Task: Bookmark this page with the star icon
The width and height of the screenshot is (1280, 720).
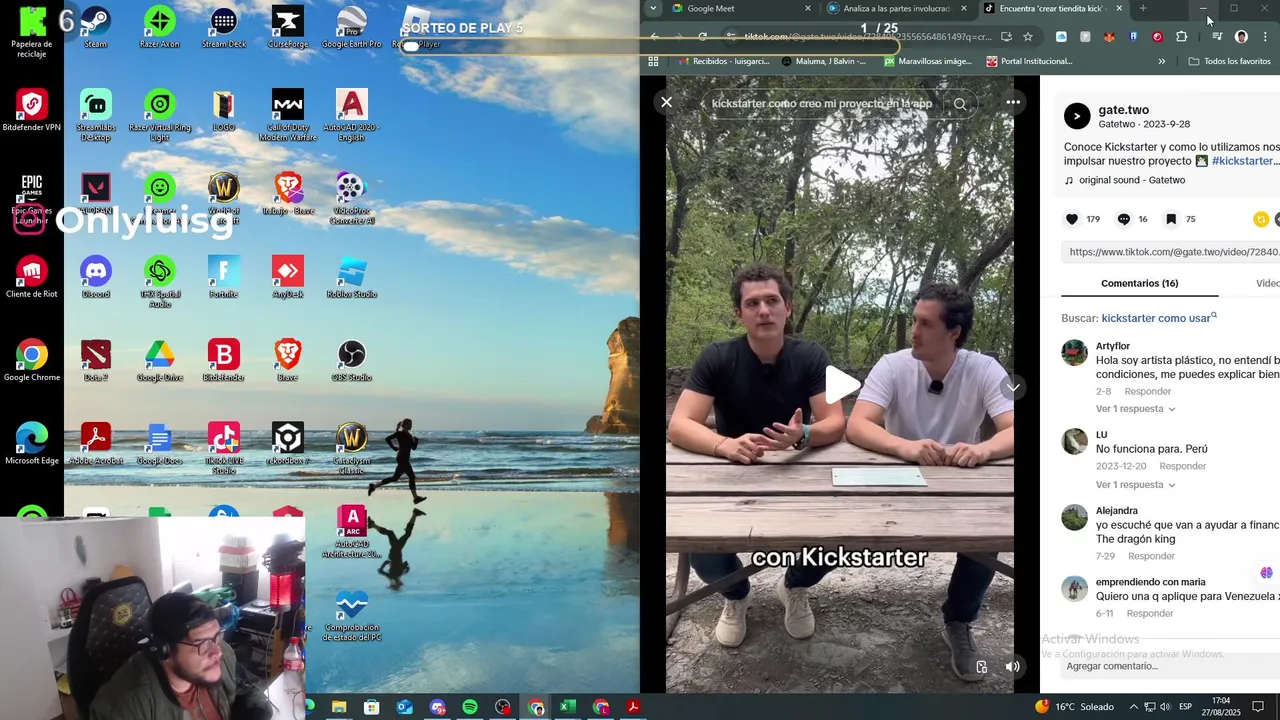Action: tap(1027, 37)
